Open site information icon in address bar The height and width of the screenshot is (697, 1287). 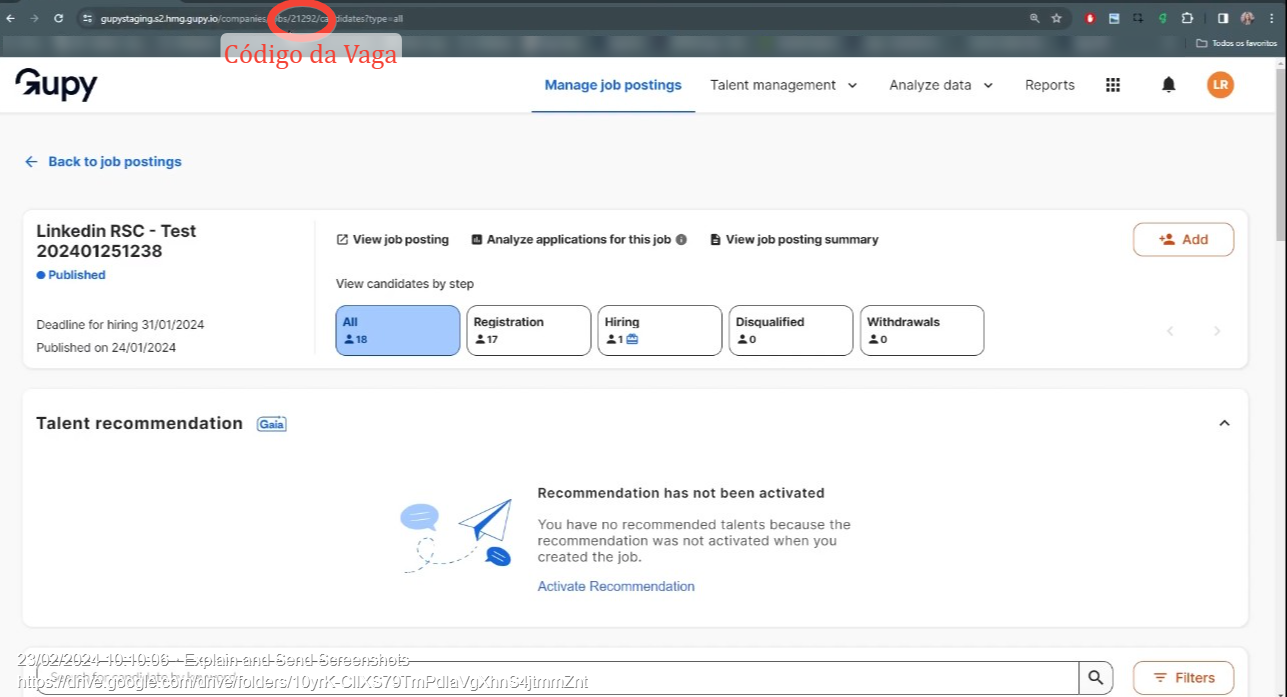tap(88, 18)
